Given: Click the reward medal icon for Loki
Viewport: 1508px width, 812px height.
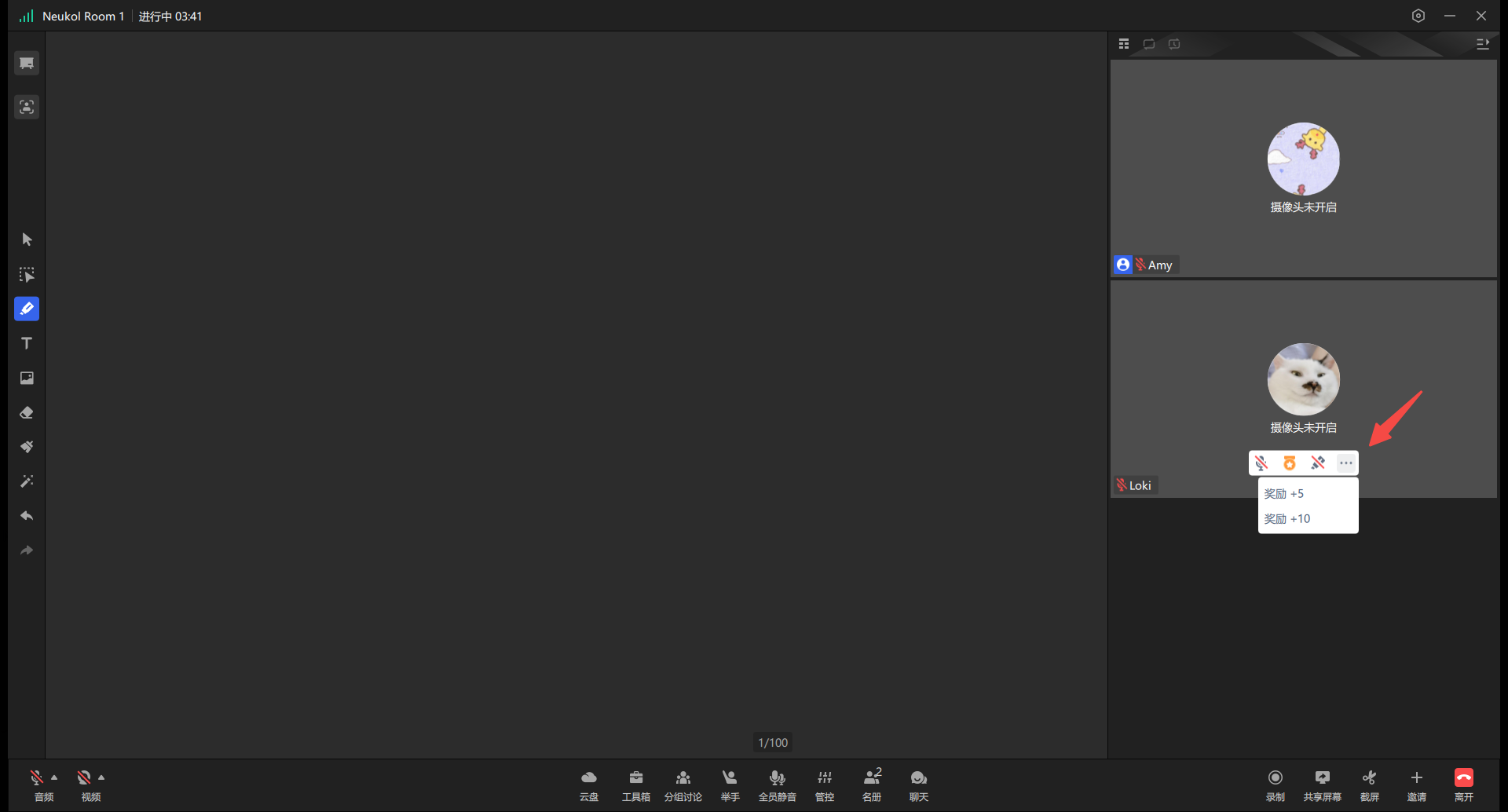Looking at the screenshot, I should (1290, 463).
